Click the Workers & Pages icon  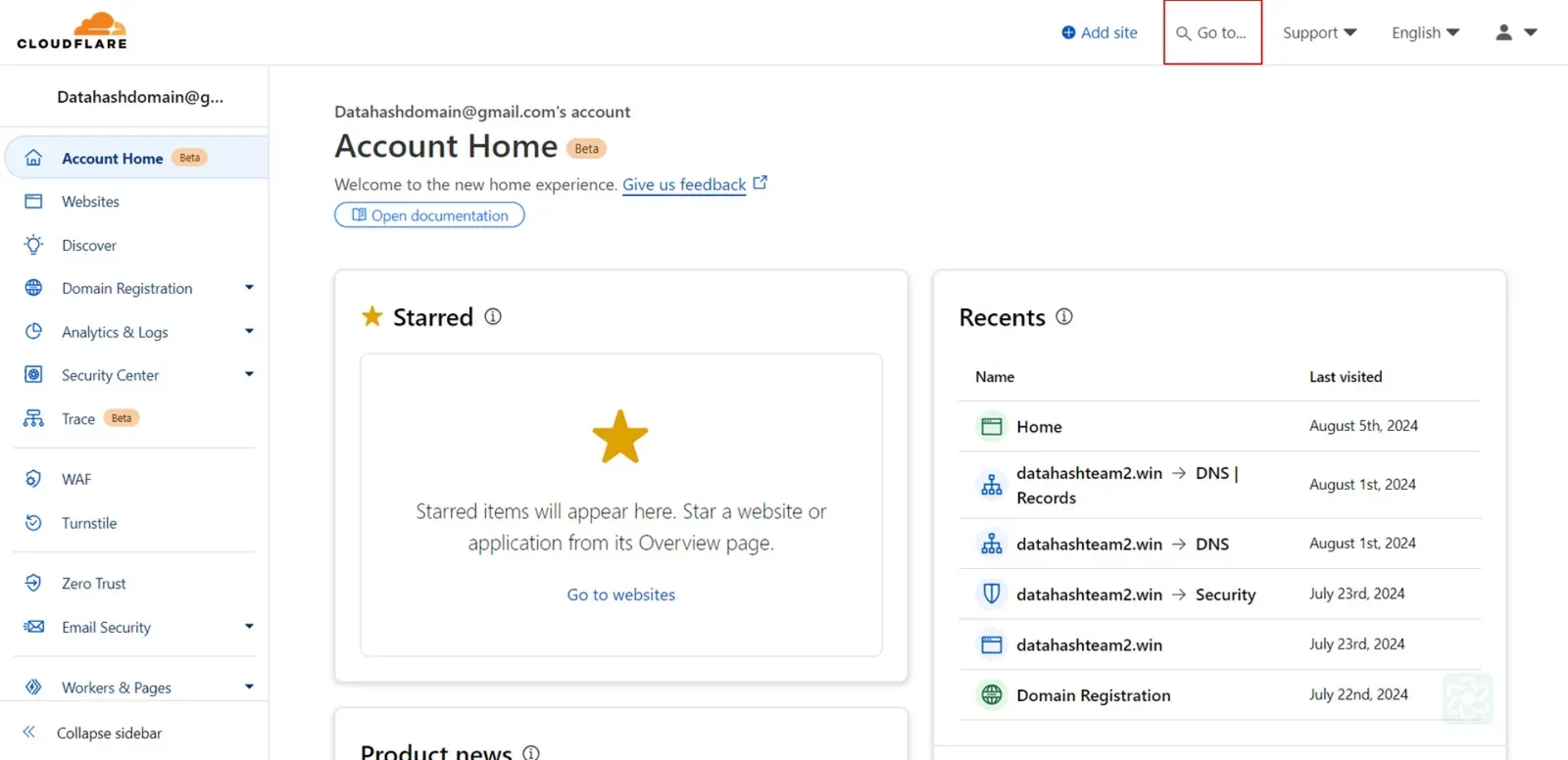pos(33,687)
